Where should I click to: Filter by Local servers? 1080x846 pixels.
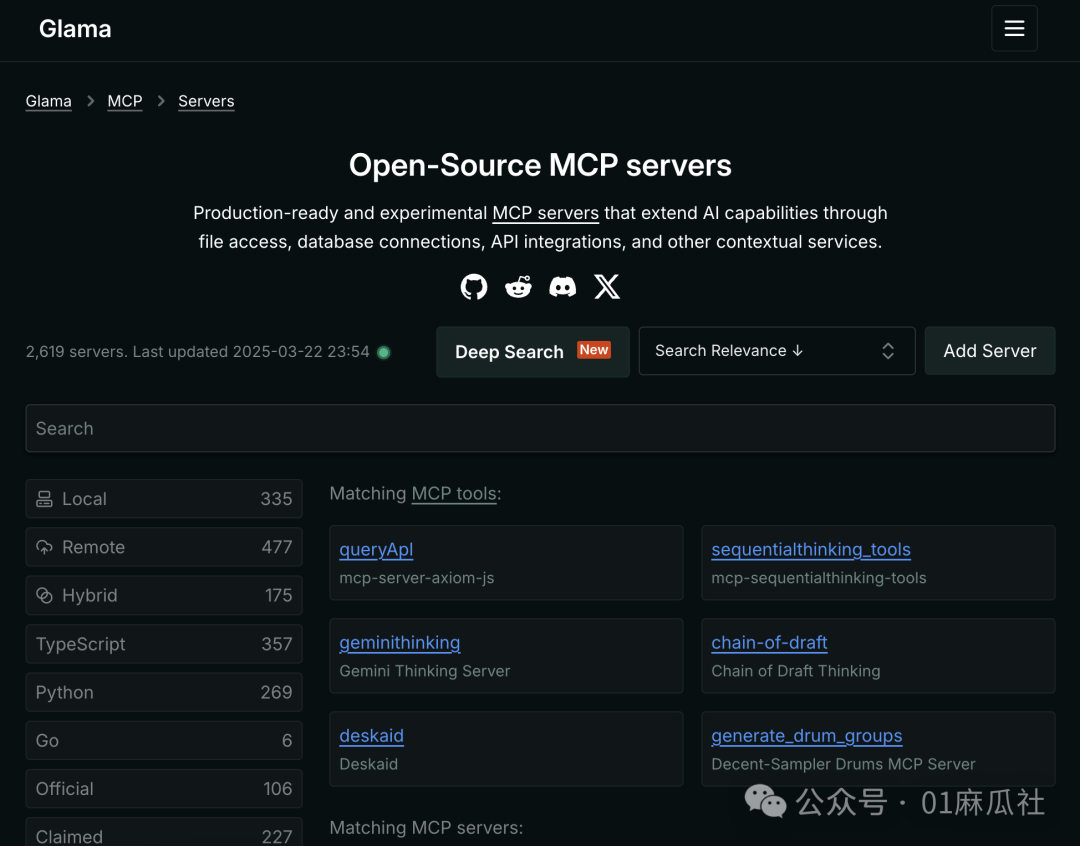[x=164, y=499]
